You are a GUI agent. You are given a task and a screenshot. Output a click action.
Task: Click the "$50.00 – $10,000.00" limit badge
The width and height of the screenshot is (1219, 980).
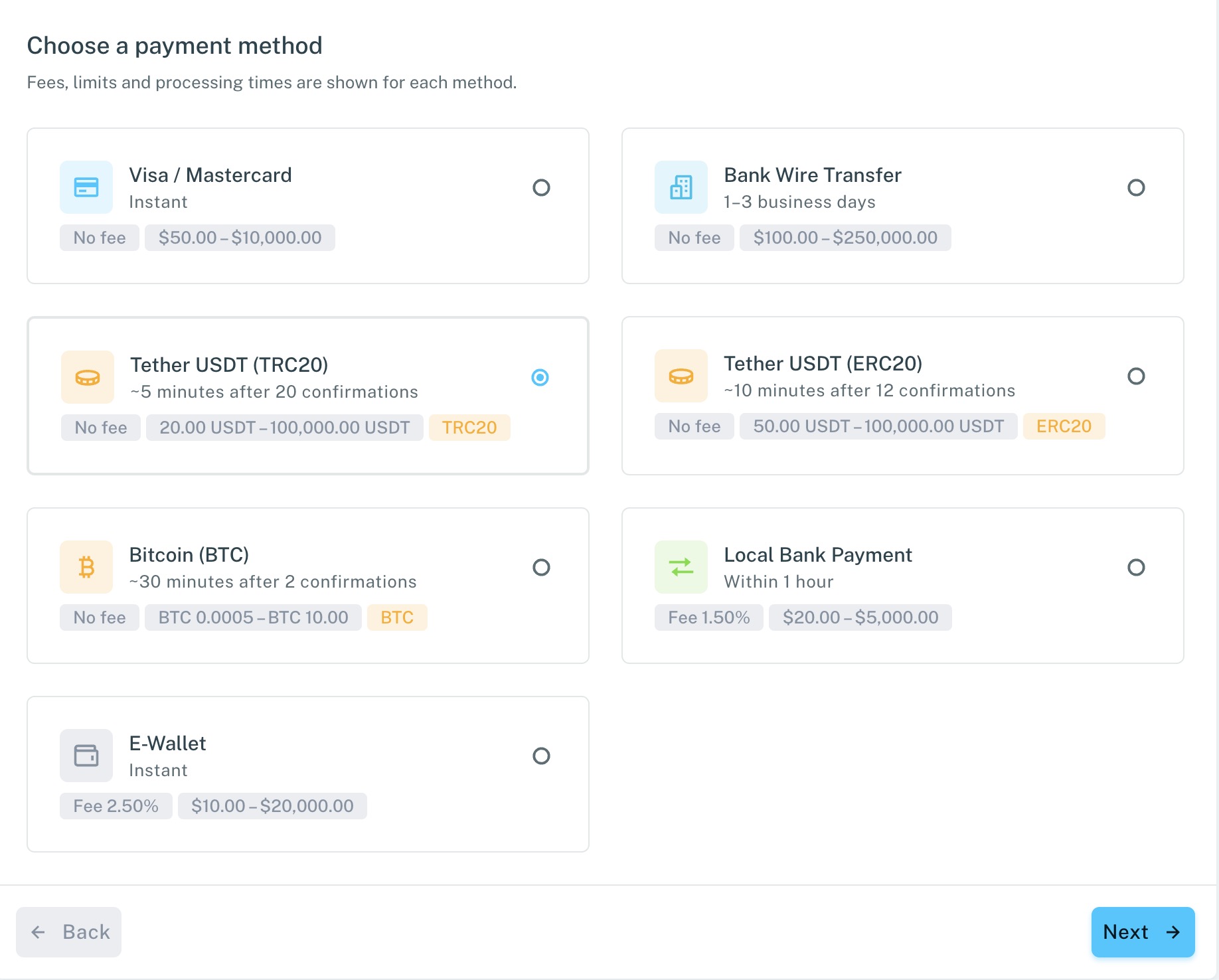pyautogui.click(x=240, y=238)
